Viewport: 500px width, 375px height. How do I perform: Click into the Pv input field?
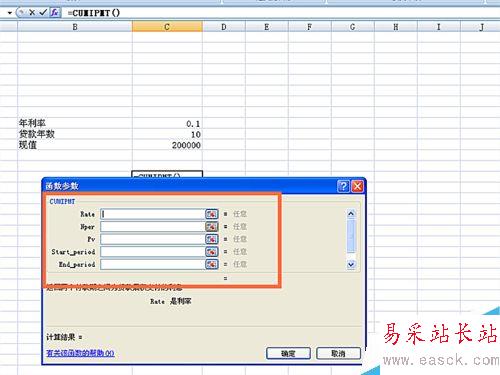153,239
